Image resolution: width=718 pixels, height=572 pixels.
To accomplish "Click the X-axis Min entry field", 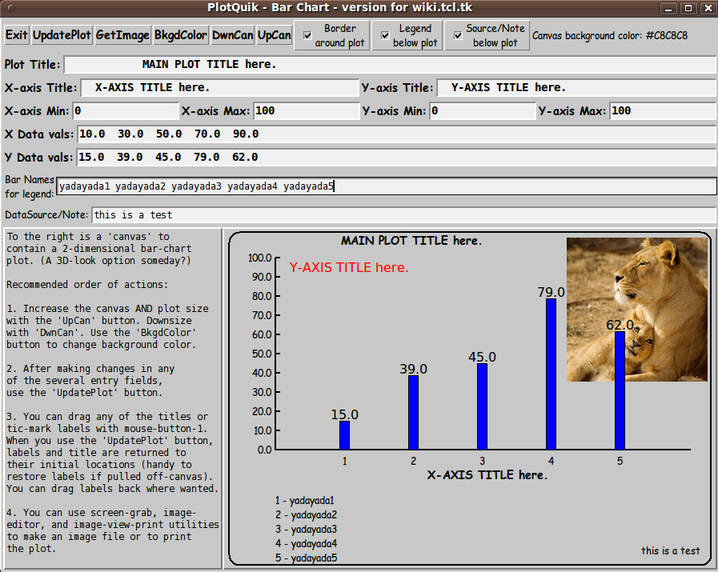I will tap(125, 111).
